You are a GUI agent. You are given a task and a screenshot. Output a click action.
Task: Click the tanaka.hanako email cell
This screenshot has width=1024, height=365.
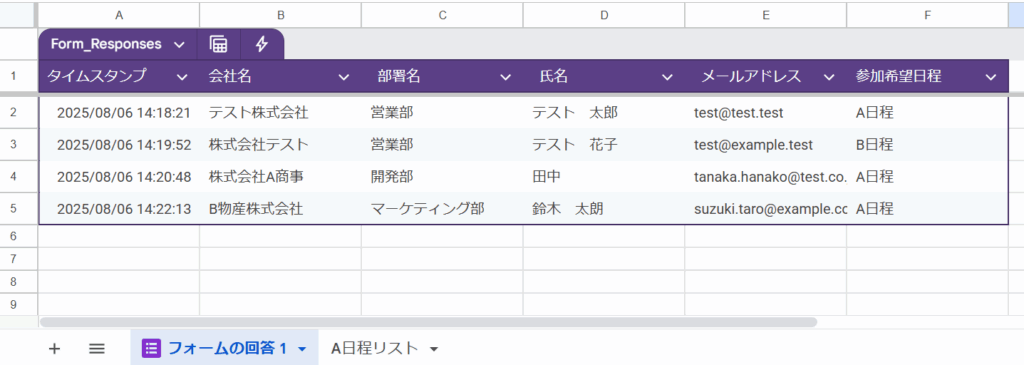765,177
